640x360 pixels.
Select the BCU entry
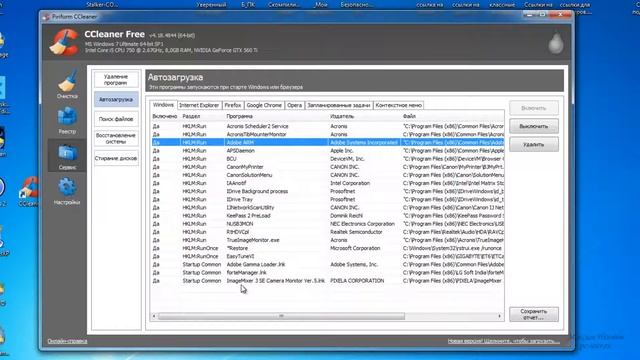327,159
